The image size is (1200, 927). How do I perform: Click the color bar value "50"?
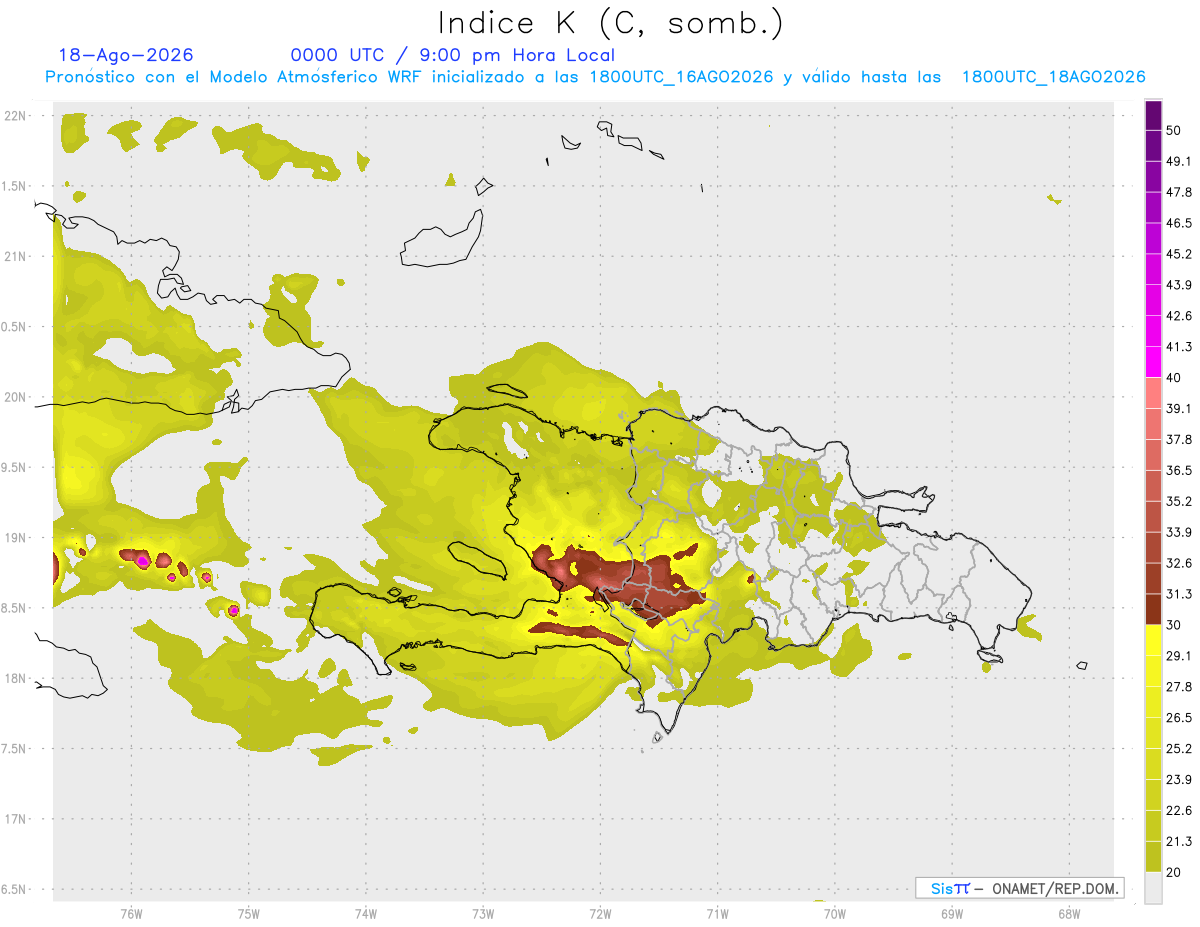[x=1175, y=131]
